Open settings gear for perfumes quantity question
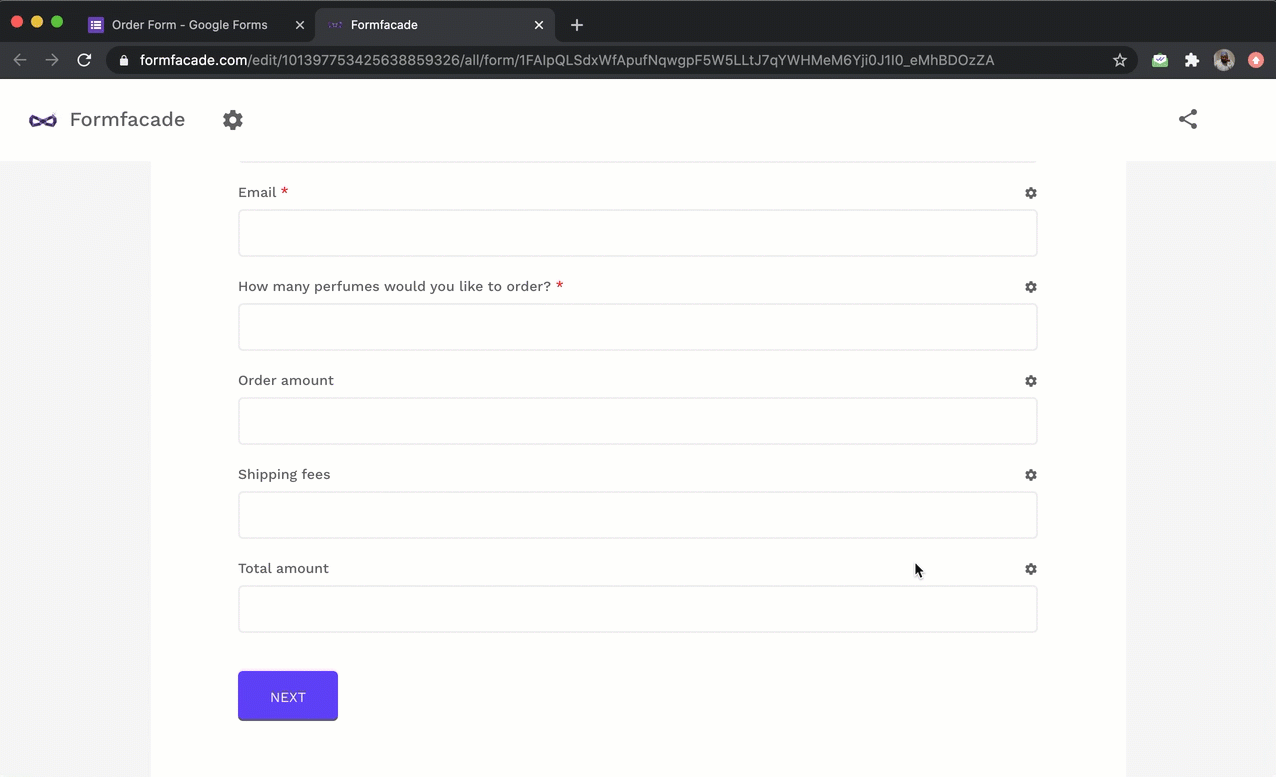The height and width of the screenshot is (777, 1276). (1030, 287)
